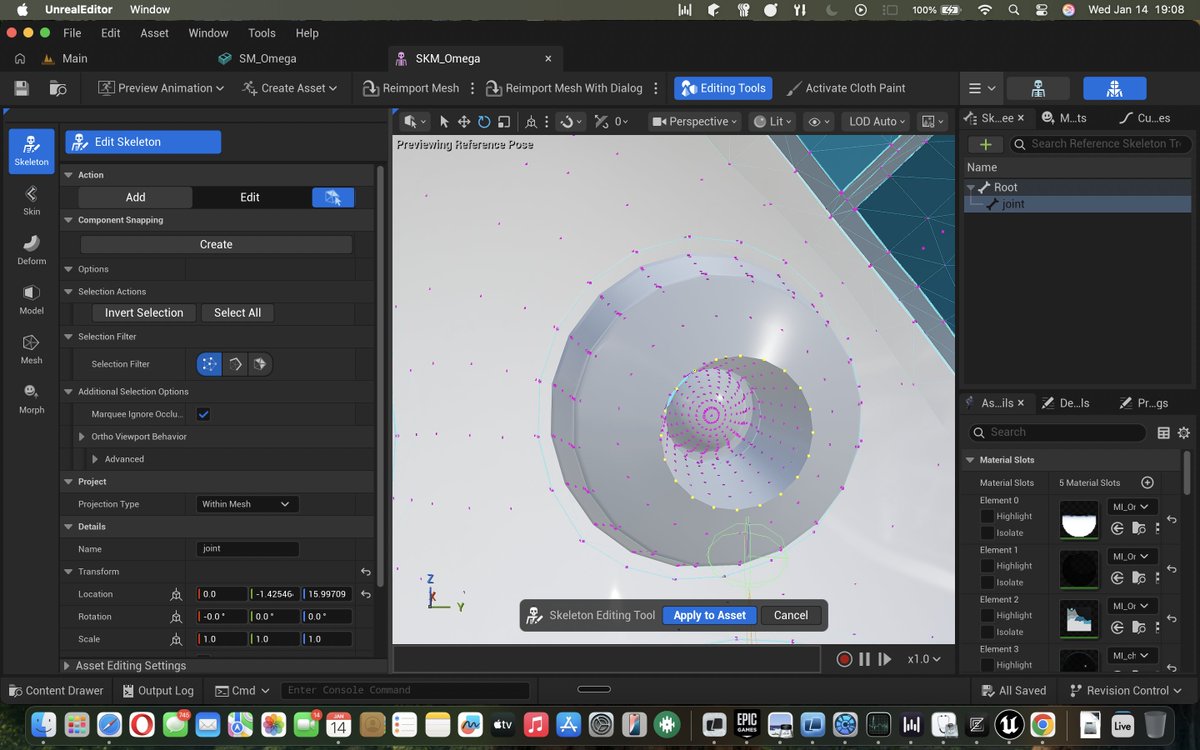This screenshot has width=1200, height=750.
Task: Reset the Transform section to default
Action: [366, 572]
